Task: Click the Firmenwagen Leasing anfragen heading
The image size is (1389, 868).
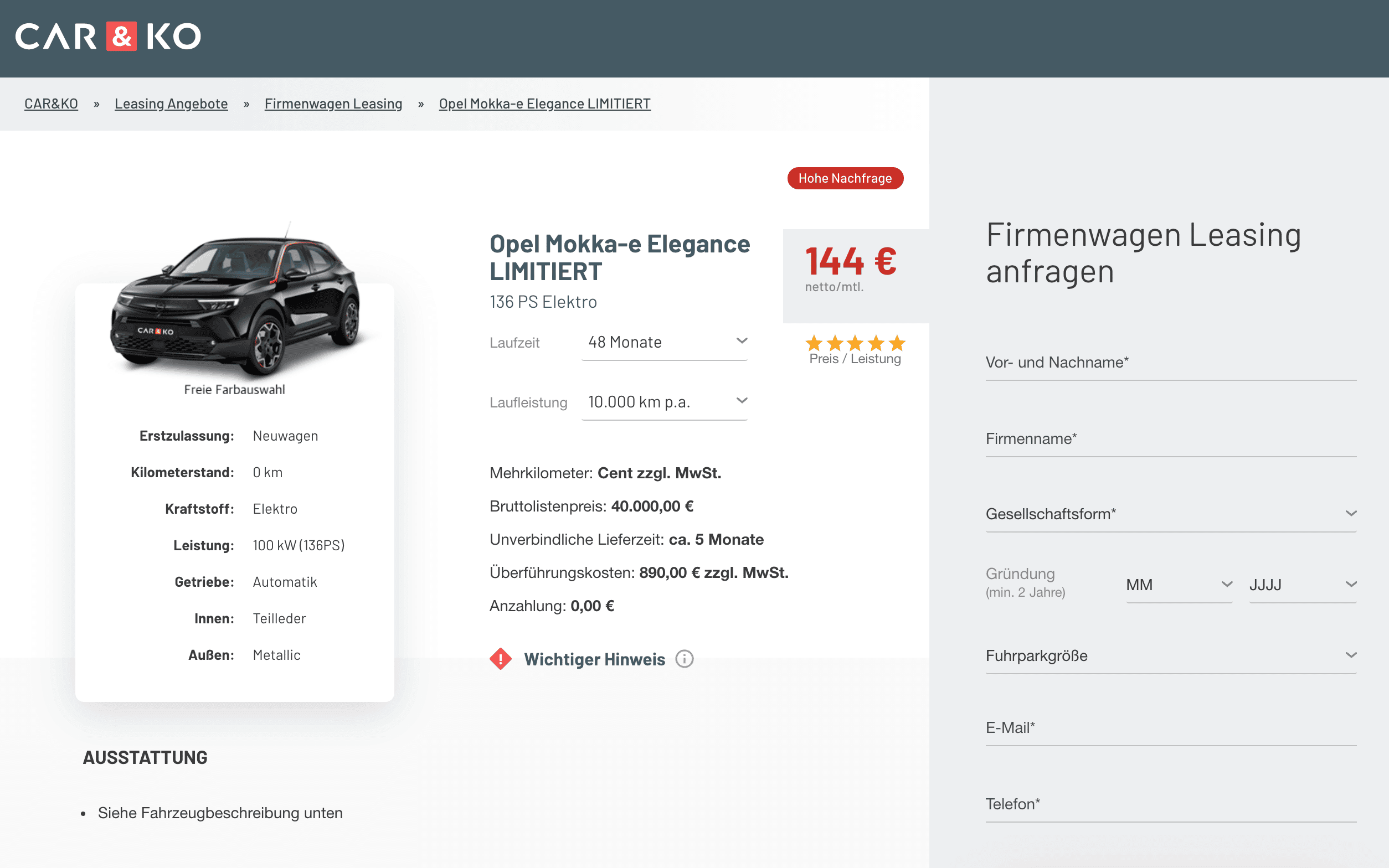Action: [1143, 253]
